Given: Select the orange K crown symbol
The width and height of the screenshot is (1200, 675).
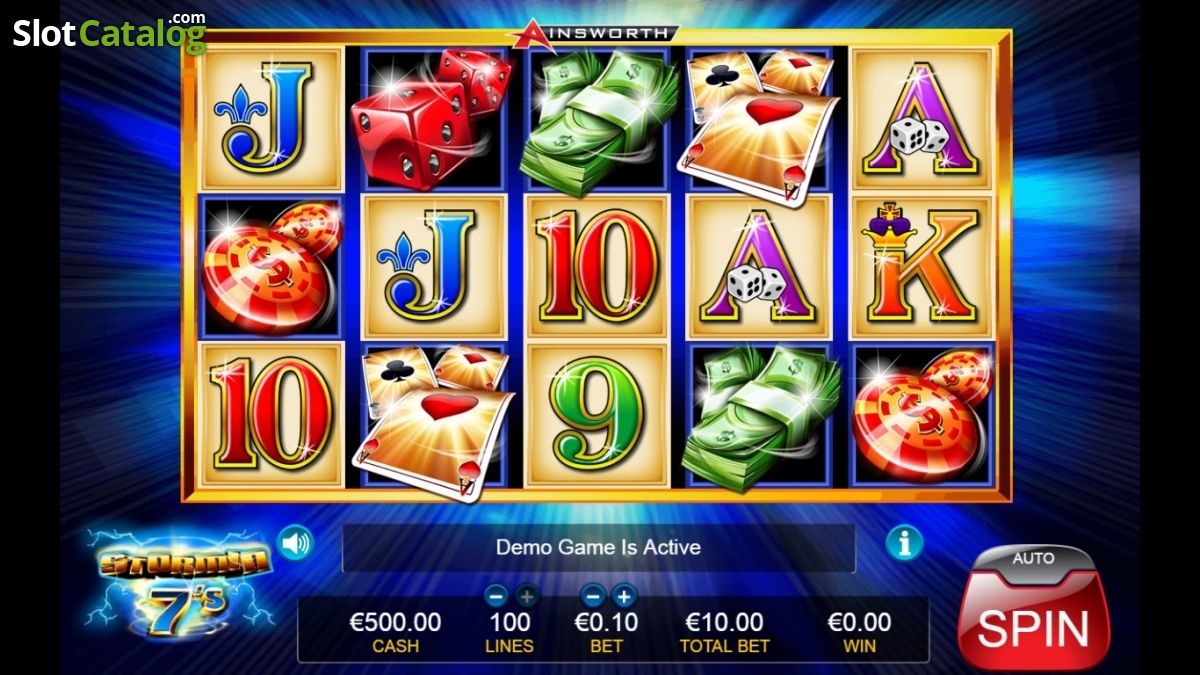Looking at the screenshot, I should tap(922, 266).
